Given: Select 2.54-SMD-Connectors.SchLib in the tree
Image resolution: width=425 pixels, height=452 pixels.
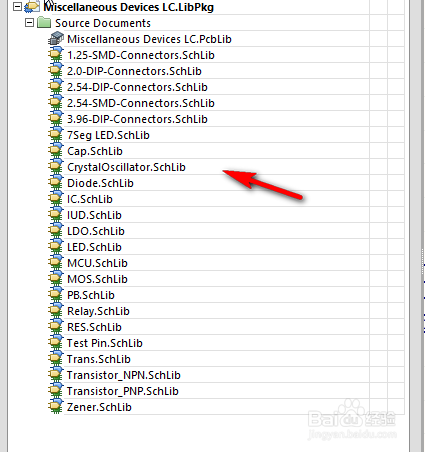Looking at the screenshot, I should point(141,103).
